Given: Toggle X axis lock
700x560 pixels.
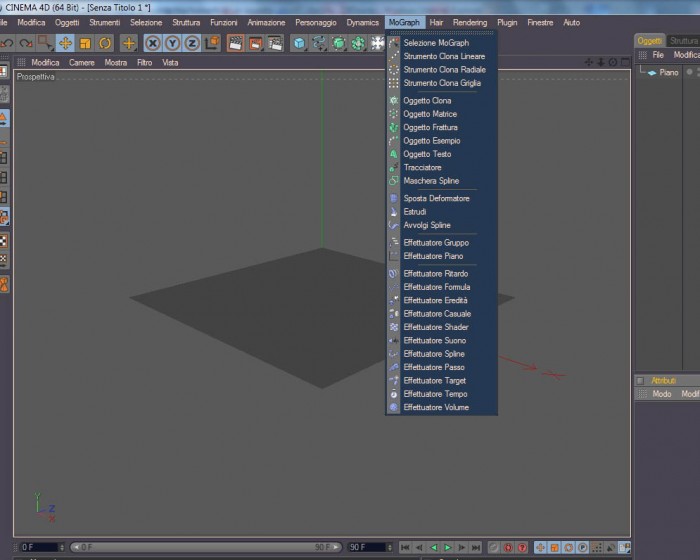Looking at the screenshot, I should pos(153,43).
